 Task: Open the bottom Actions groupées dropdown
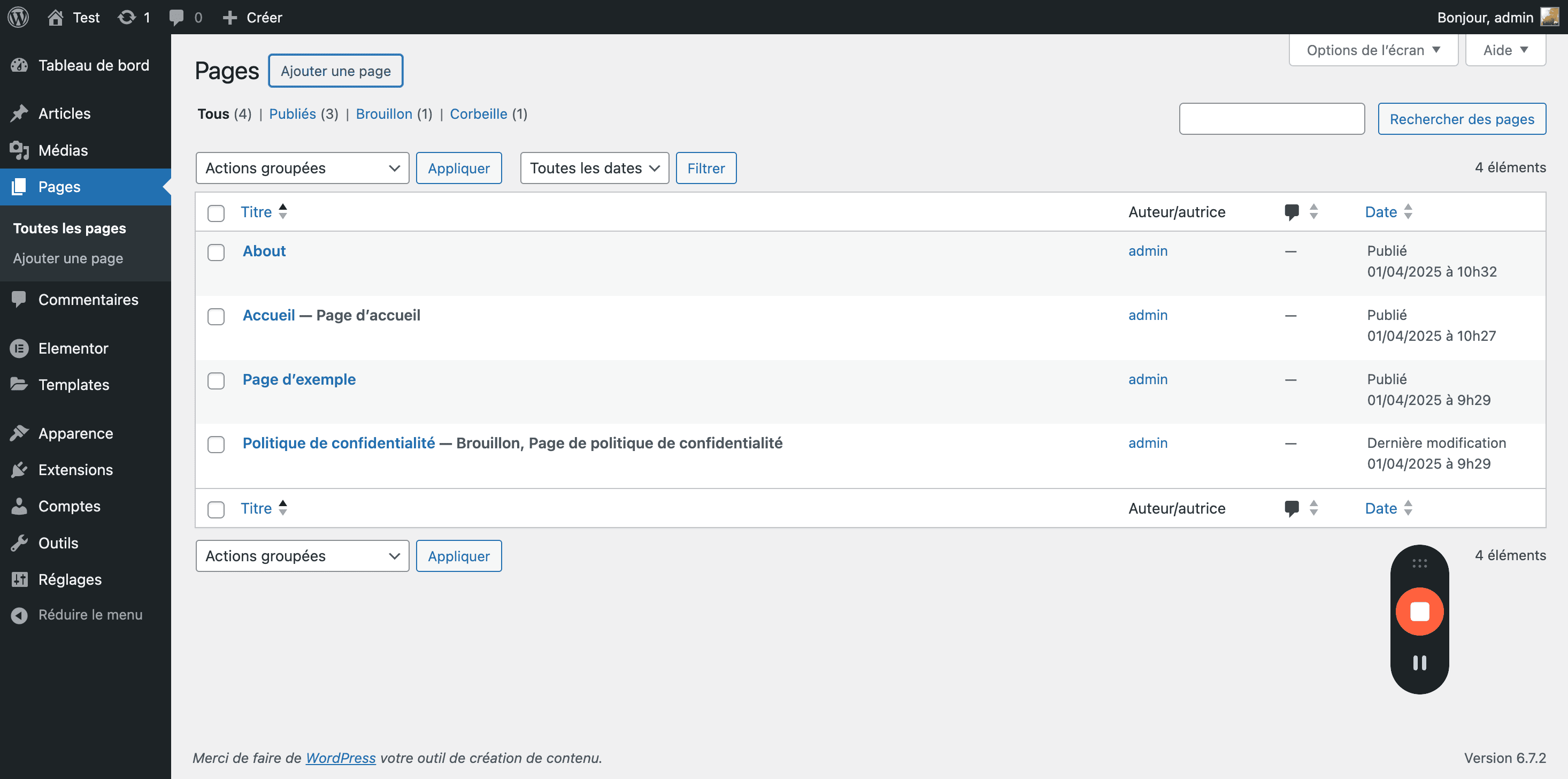(x=303, y=556)
